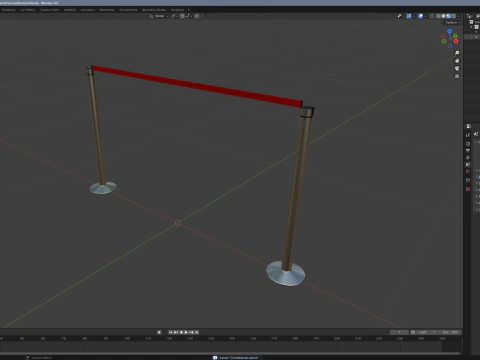This screenshot has height=360, width=480.
Task: Open the Texture properties tab
Action: 468,189
